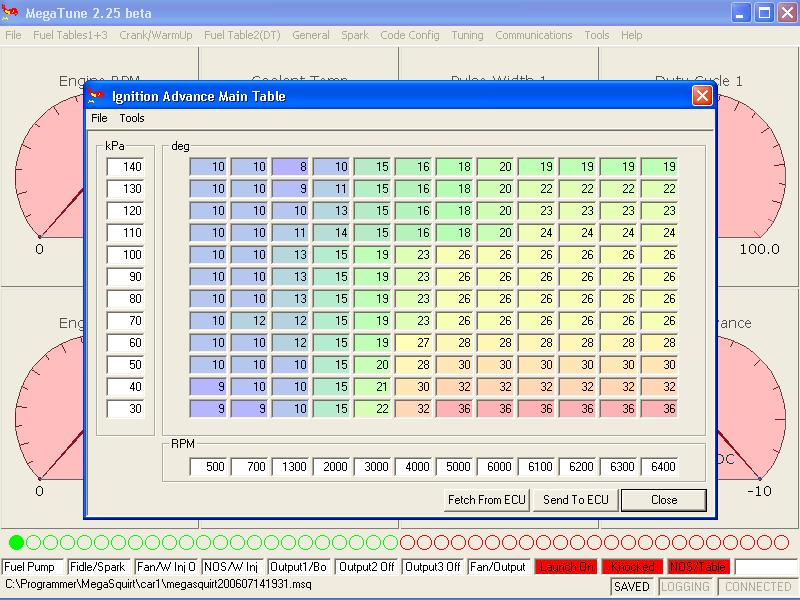Click the Close button in the dialog
The width and height of the screenshot is (800, 600).
pyautogui.click(x=664, y=500)
